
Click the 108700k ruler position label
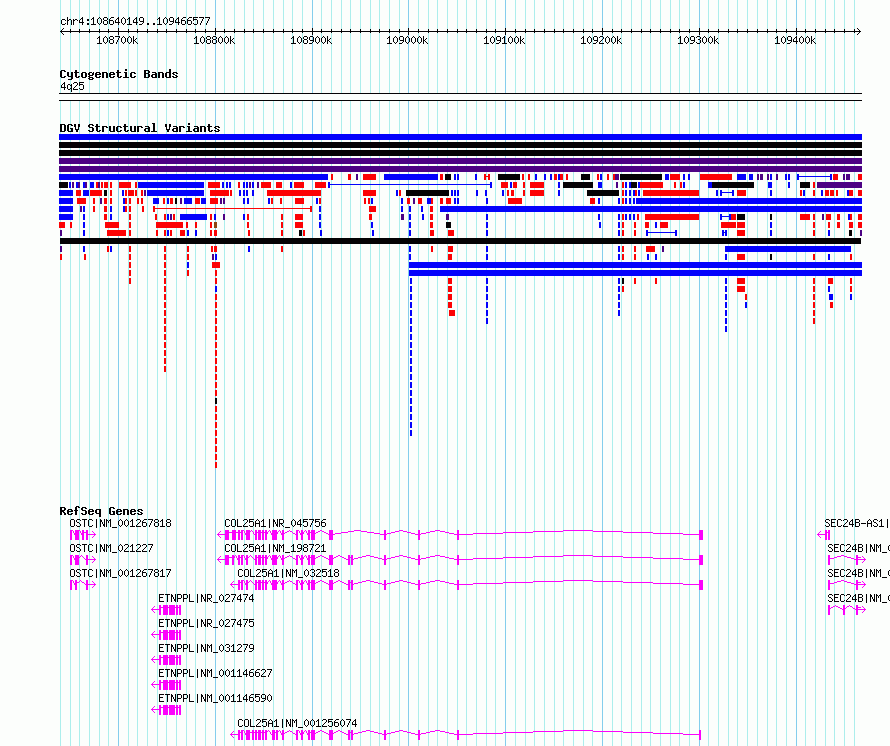(x=117, y=41)
